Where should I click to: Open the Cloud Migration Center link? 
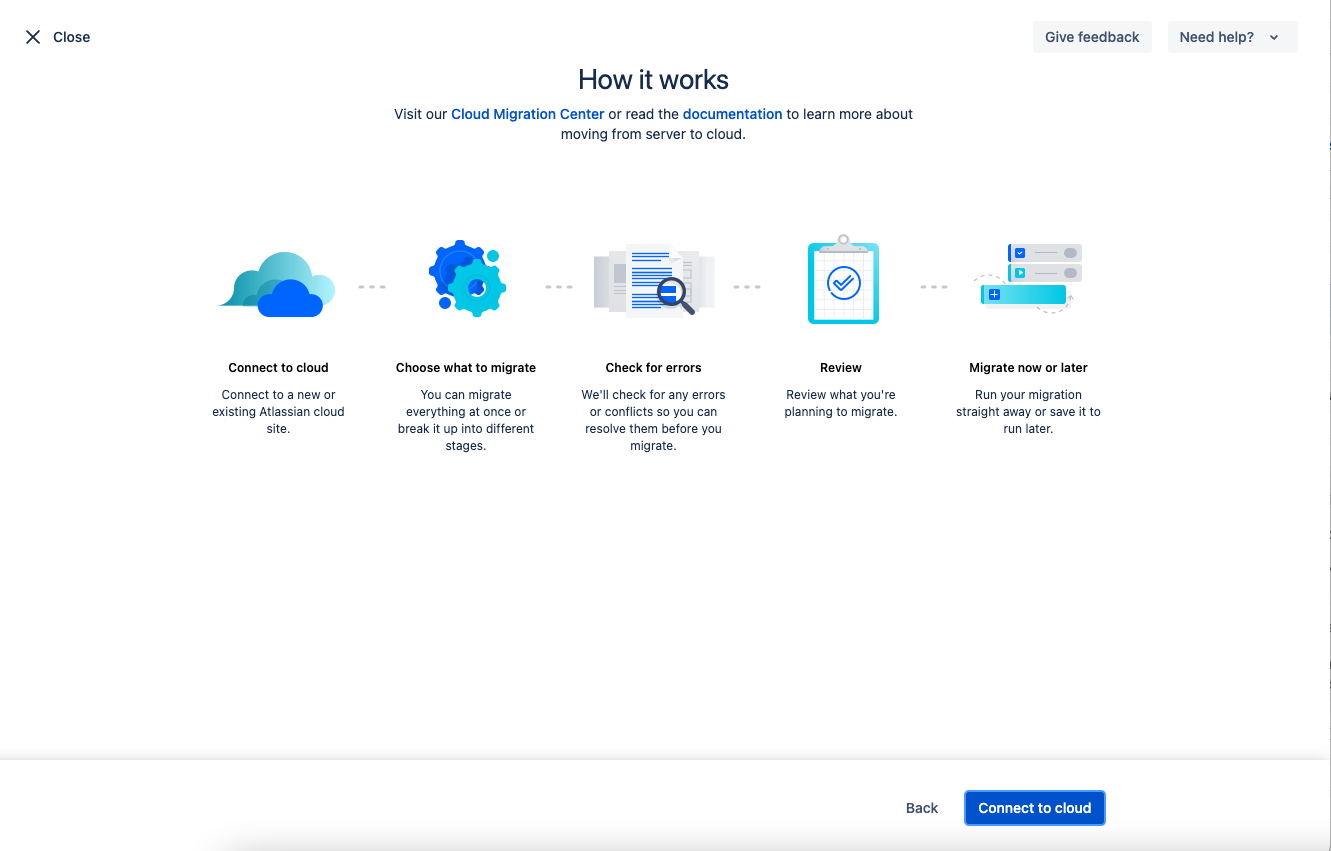pos(528,114)
